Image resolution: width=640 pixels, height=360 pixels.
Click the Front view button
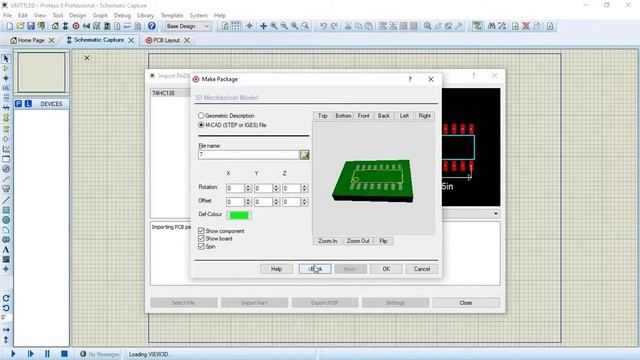point(363,116)
